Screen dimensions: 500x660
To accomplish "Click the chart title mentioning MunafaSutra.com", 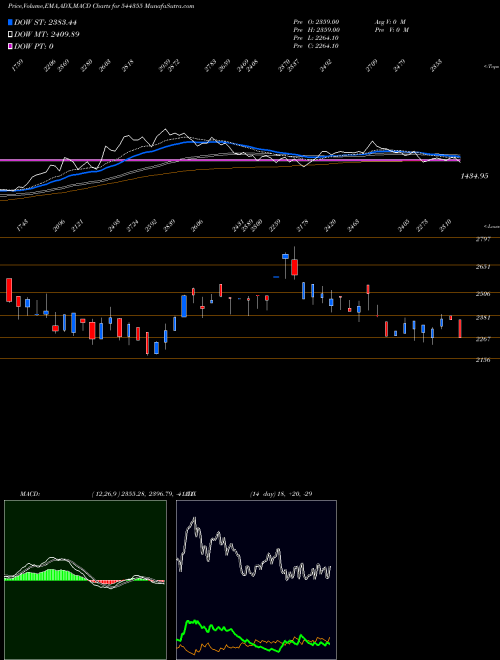I will click(x=101, y=6).
